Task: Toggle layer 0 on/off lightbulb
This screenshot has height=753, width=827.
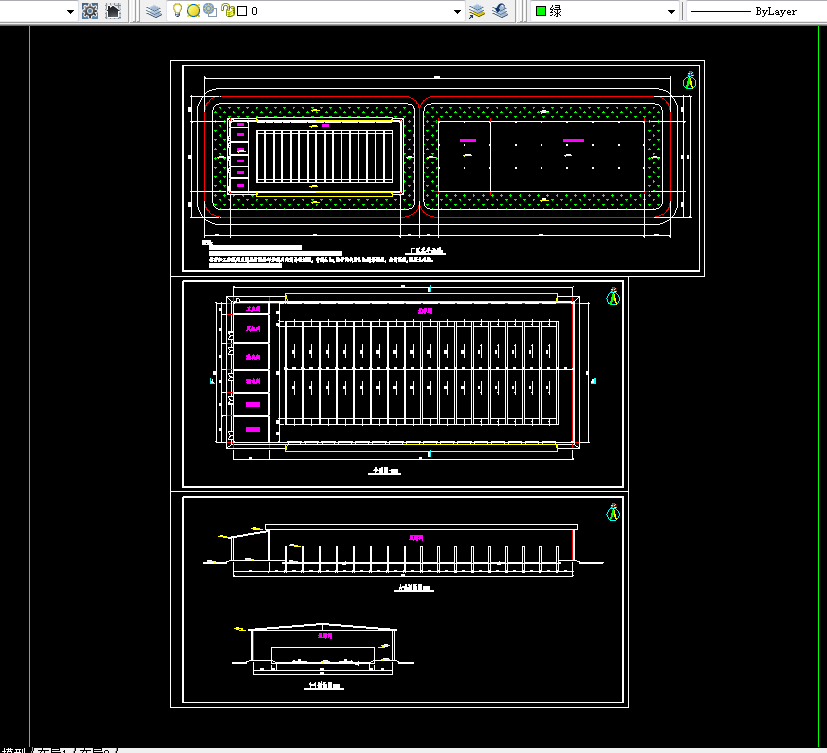Action: pos(178,11)
